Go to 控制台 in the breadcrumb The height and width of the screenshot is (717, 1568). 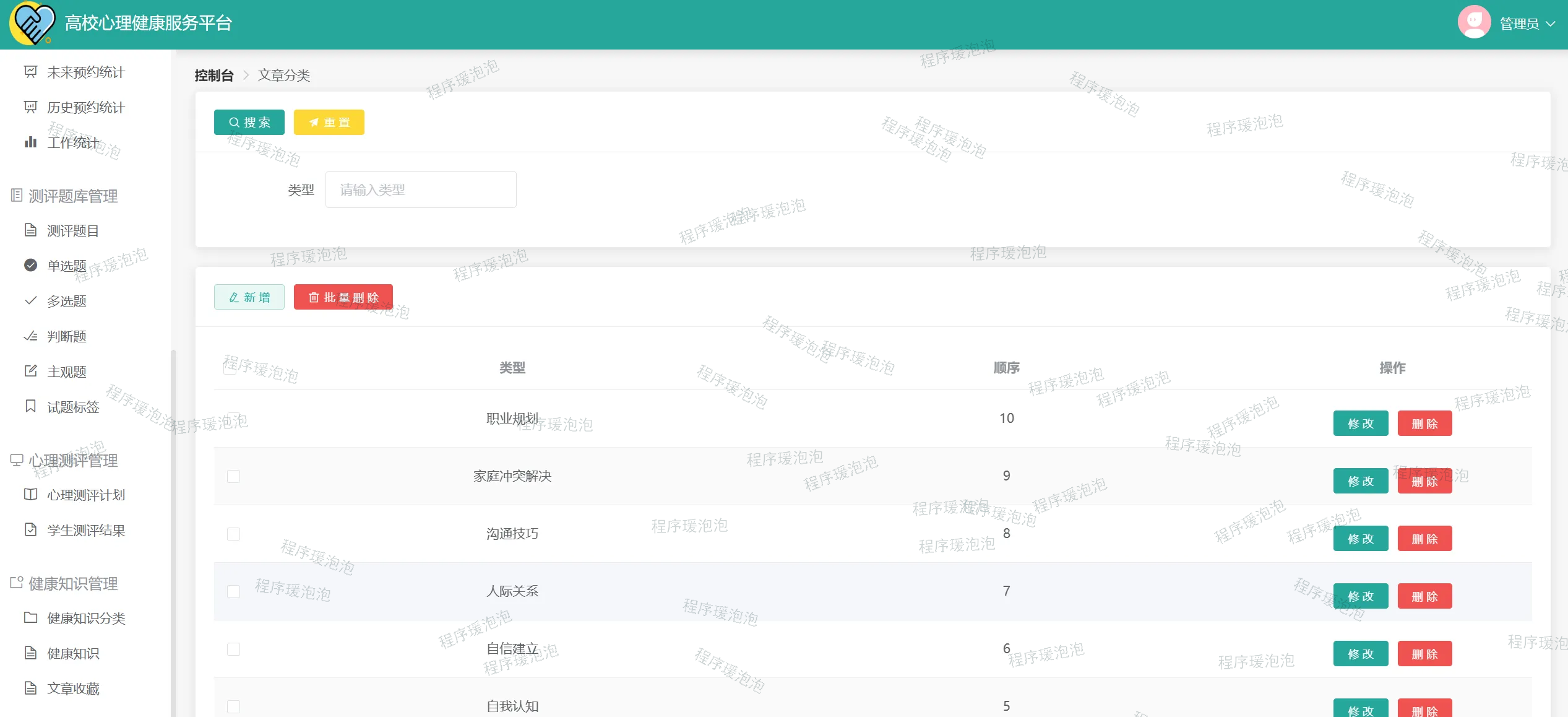point(214,76)
